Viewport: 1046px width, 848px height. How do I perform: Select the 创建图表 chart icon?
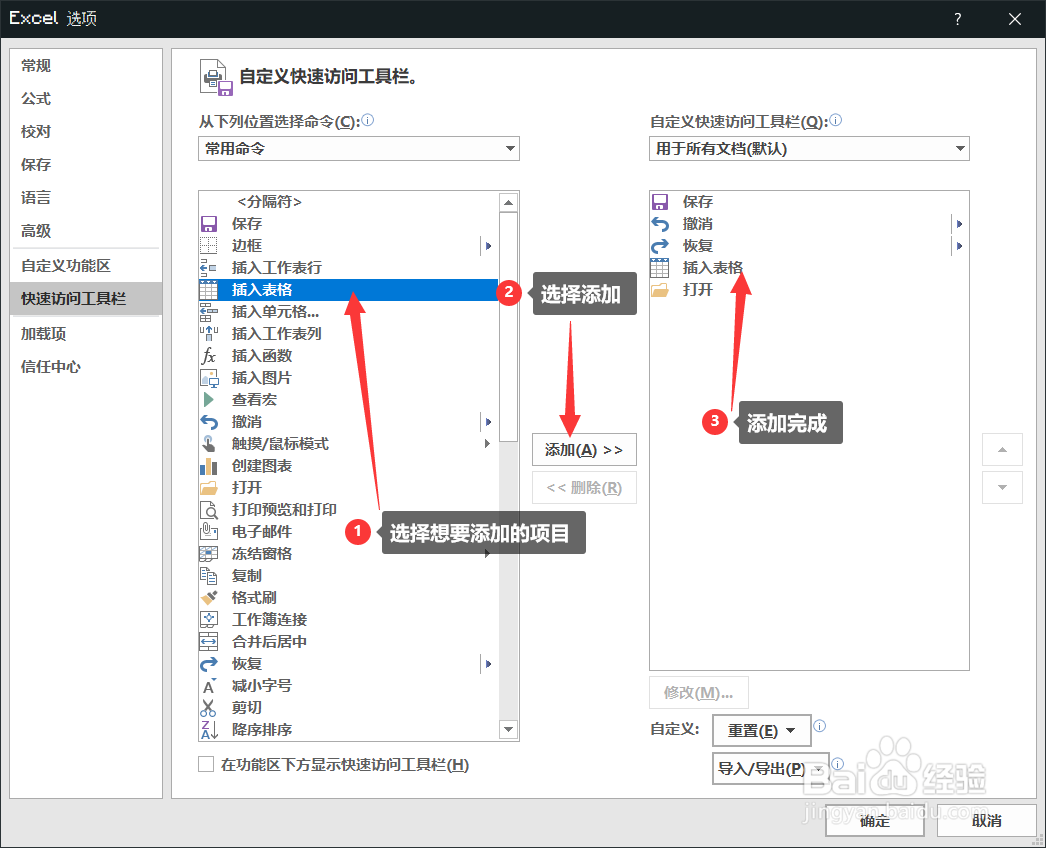coord(208,466)
